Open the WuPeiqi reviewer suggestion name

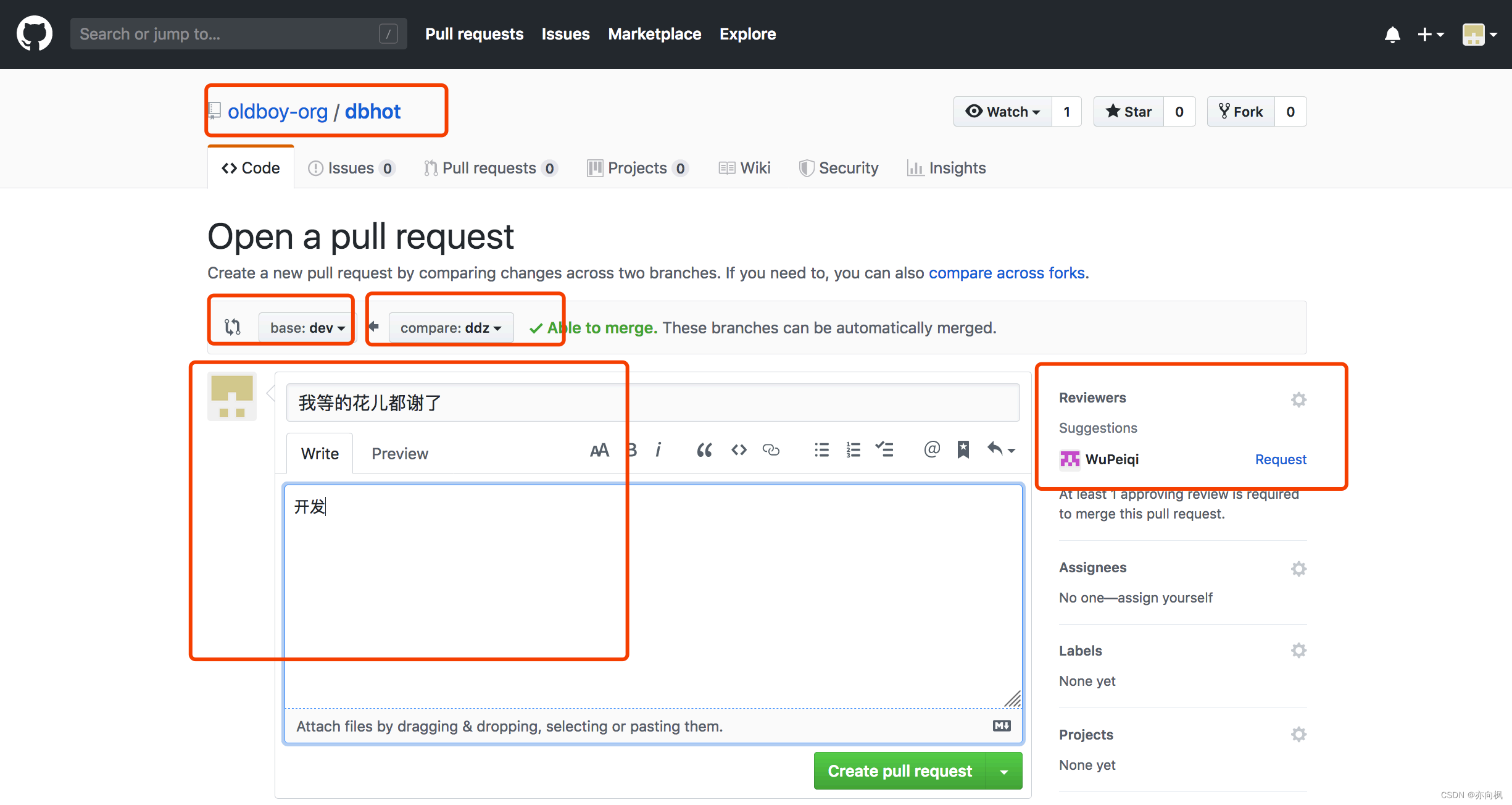click(1112, 460)
